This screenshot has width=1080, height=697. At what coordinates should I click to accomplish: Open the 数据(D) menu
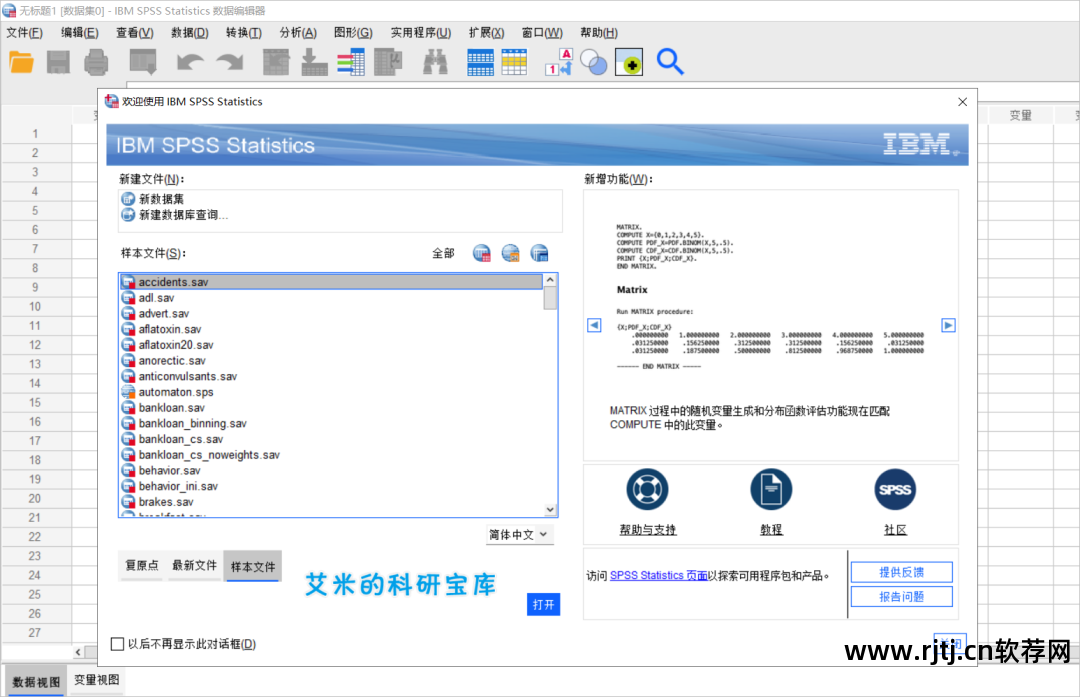click(189, 32)
